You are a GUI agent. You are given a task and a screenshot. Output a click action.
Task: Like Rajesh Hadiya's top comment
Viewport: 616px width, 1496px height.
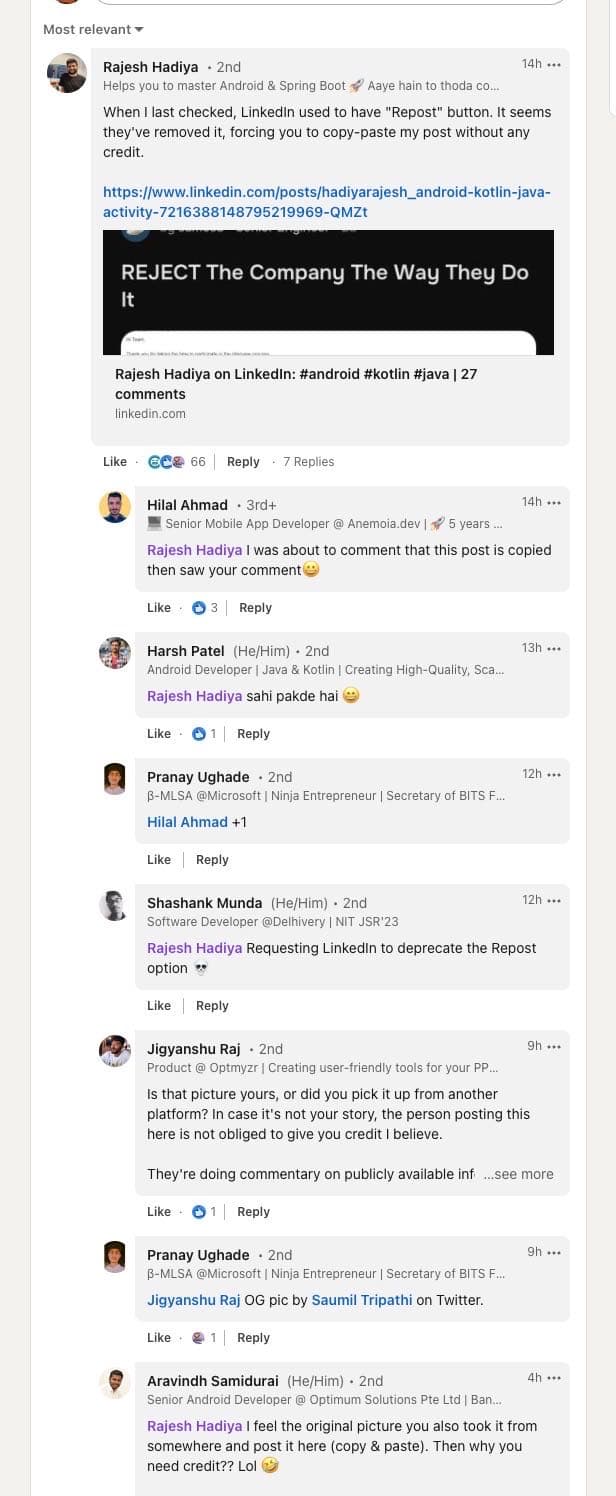[115, 462]
